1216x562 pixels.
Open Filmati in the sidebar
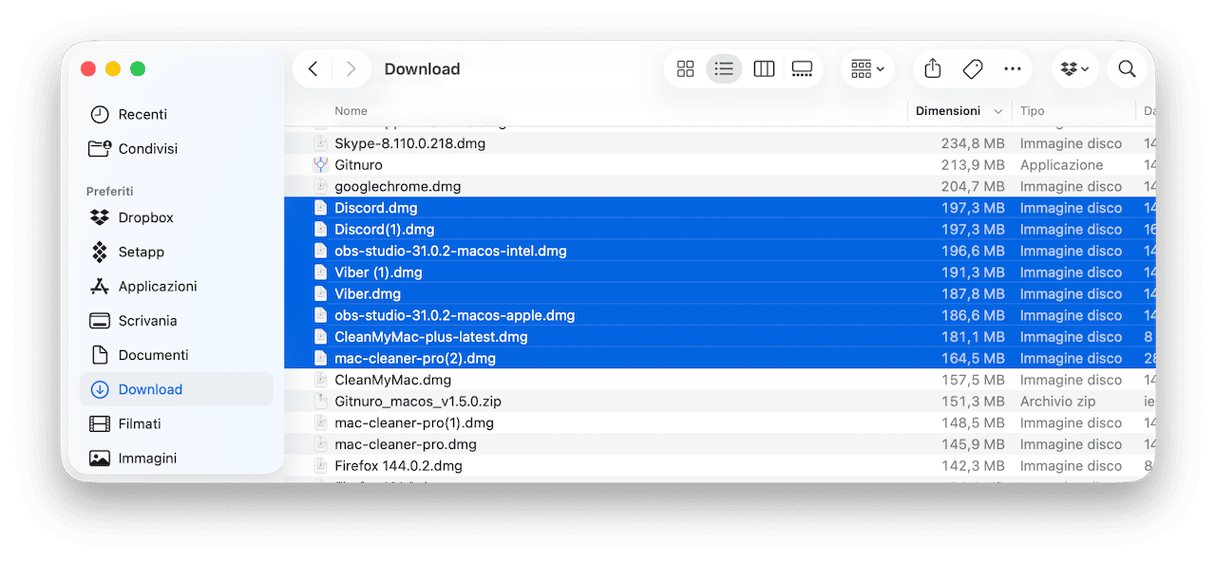click(176, 424)
